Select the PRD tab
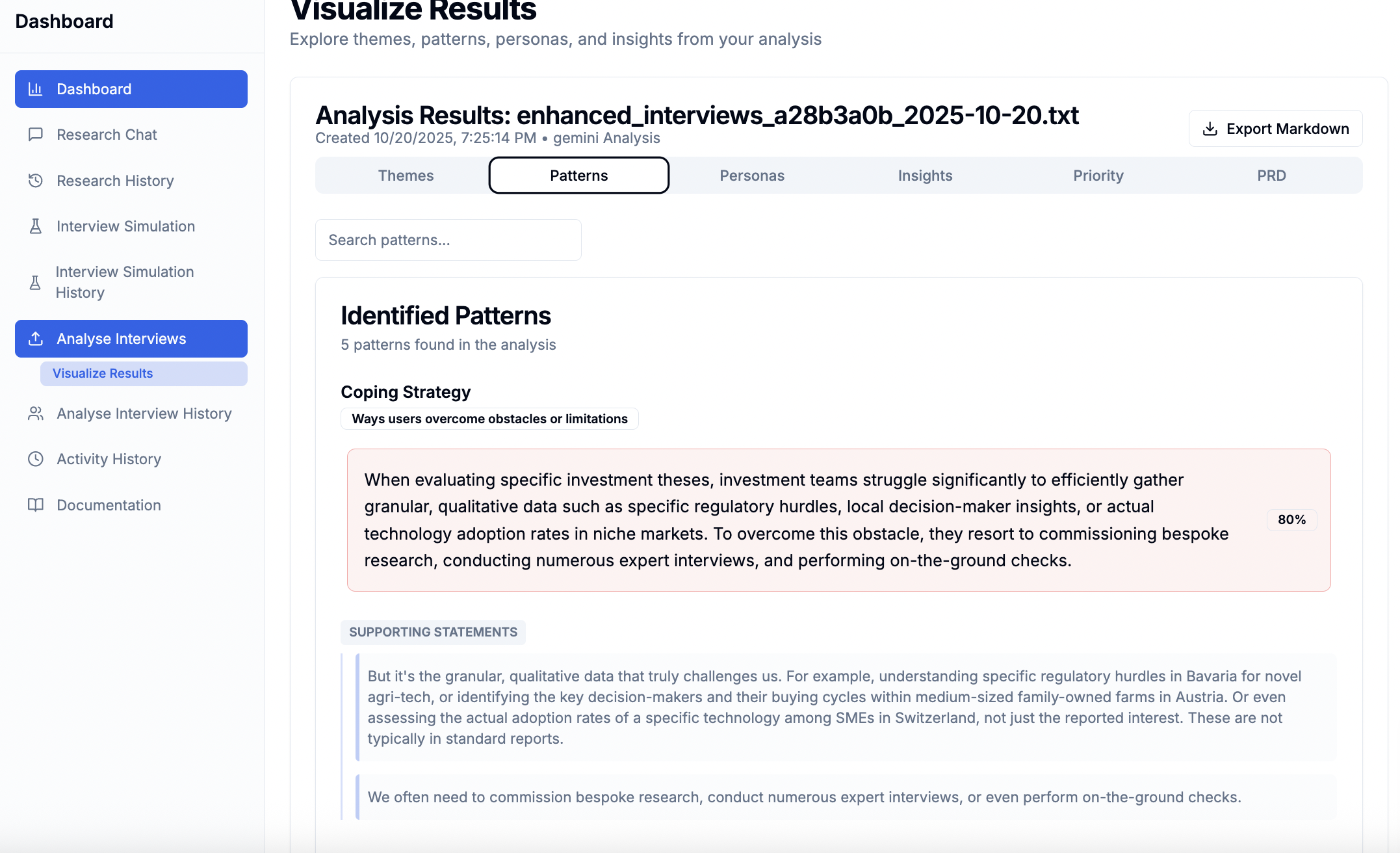Screen dimensions: 1400x853 point(1271,175)
